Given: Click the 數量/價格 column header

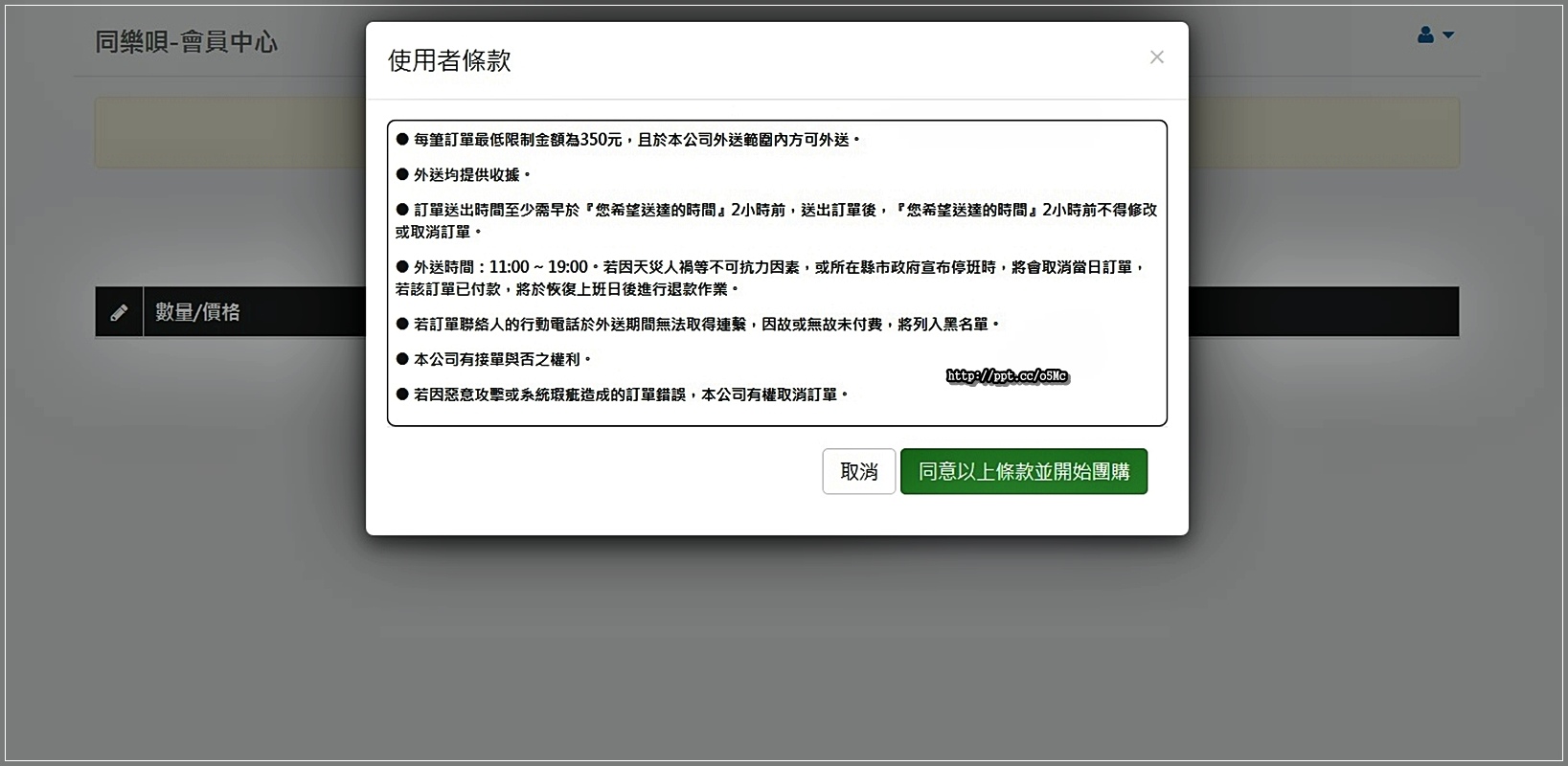Looking at the screenshot, I should pos(198,312).
